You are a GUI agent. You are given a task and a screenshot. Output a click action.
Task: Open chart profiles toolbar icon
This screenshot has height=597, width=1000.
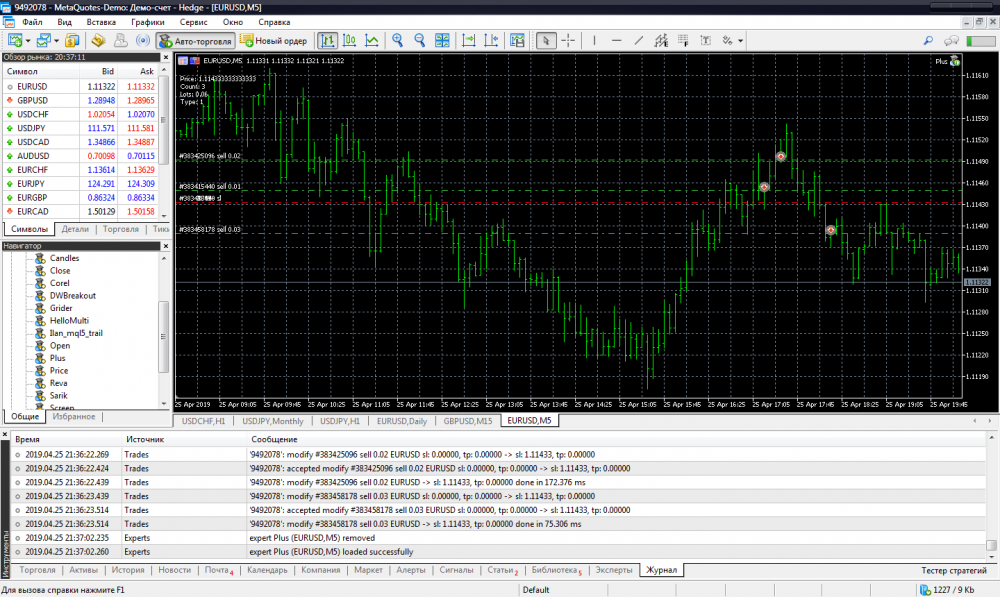(x=43, y=41)
